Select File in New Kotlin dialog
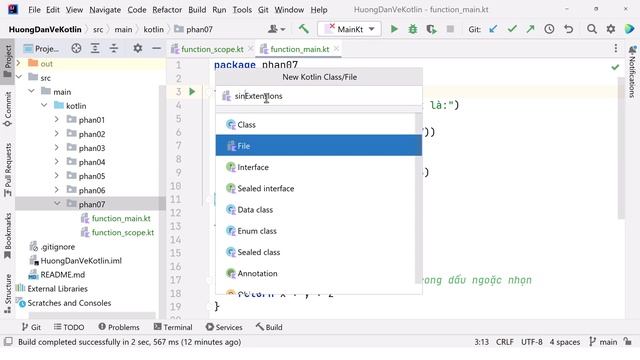 (x=318, y=146)
